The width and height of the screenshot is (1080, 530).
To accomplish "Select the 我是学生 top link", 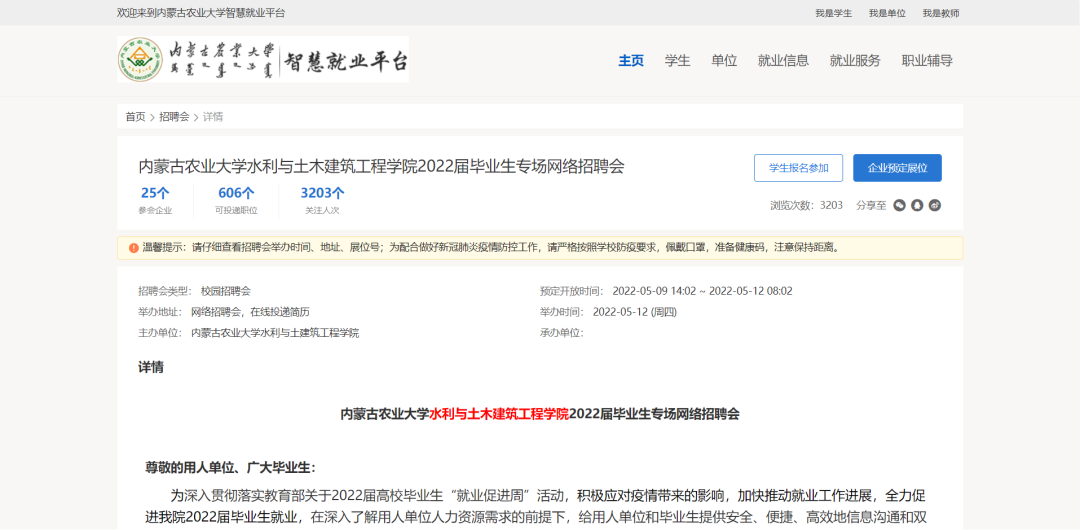I will [x=833, y=13].
